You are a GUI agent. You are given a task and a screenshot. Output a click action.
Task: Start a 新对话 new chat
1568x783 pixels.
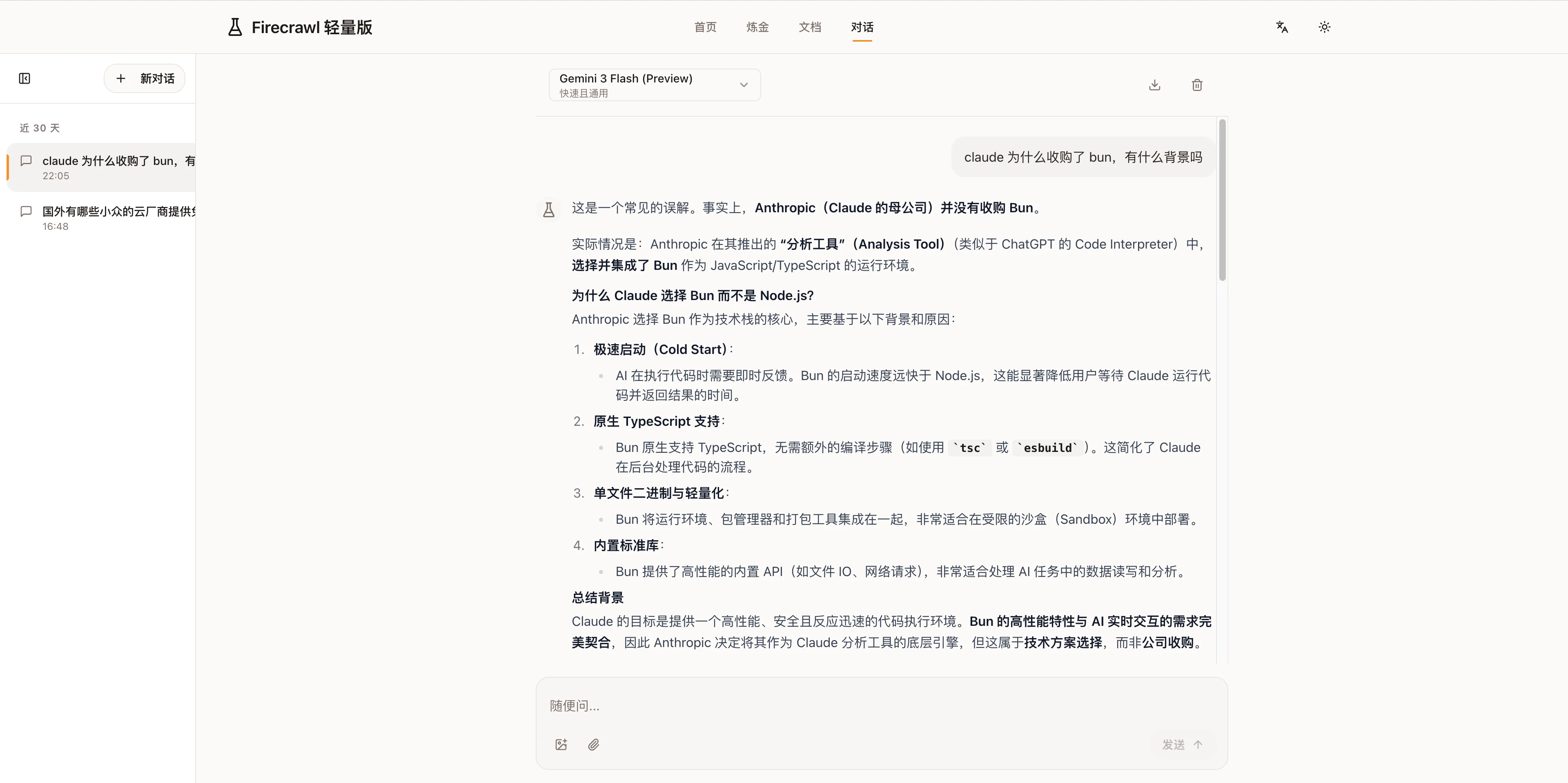pos(144,78)
